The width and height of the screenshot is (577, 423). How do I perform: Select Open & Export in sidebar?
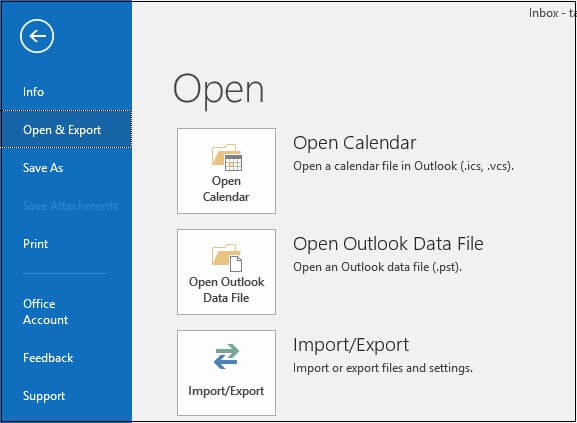pyautogui.click(x=66, y=129)
